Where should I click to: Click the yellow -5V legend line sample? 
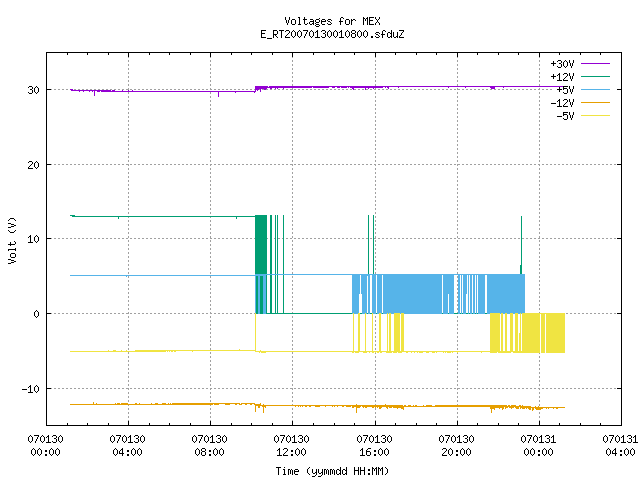595,116
